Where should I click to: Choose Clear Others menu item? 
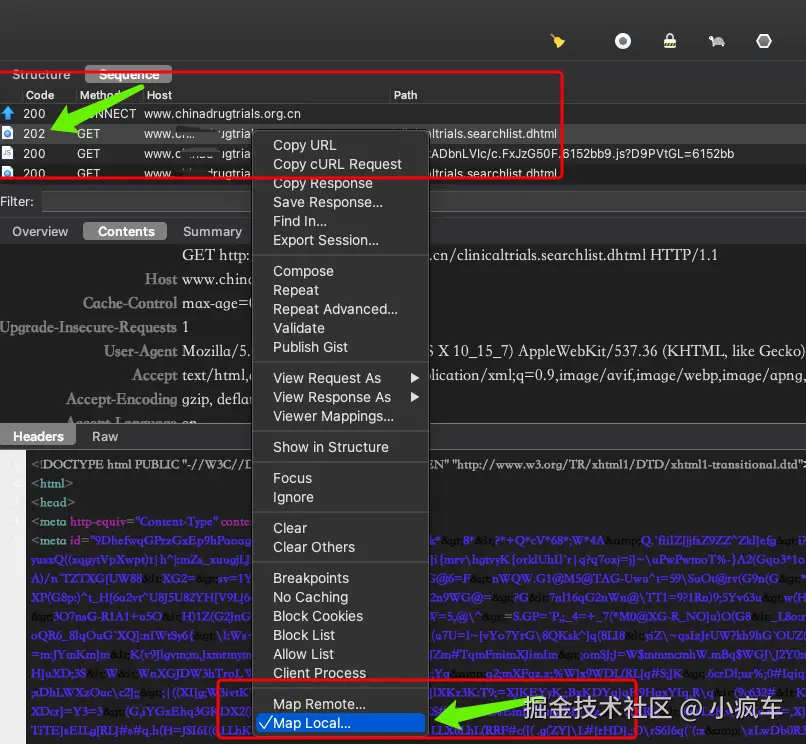point(340,547)
